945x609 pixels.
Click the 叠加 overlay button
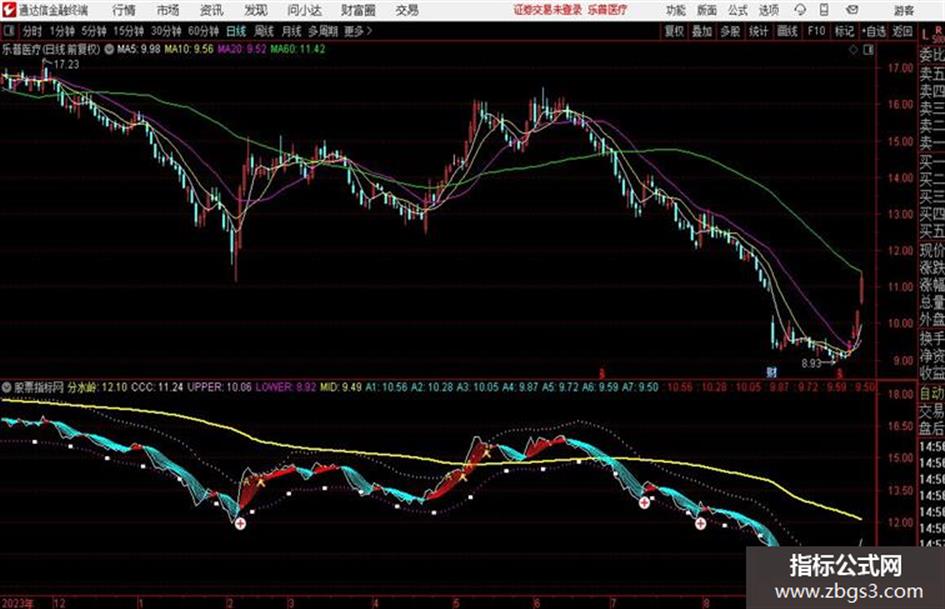tap(702, 31)
